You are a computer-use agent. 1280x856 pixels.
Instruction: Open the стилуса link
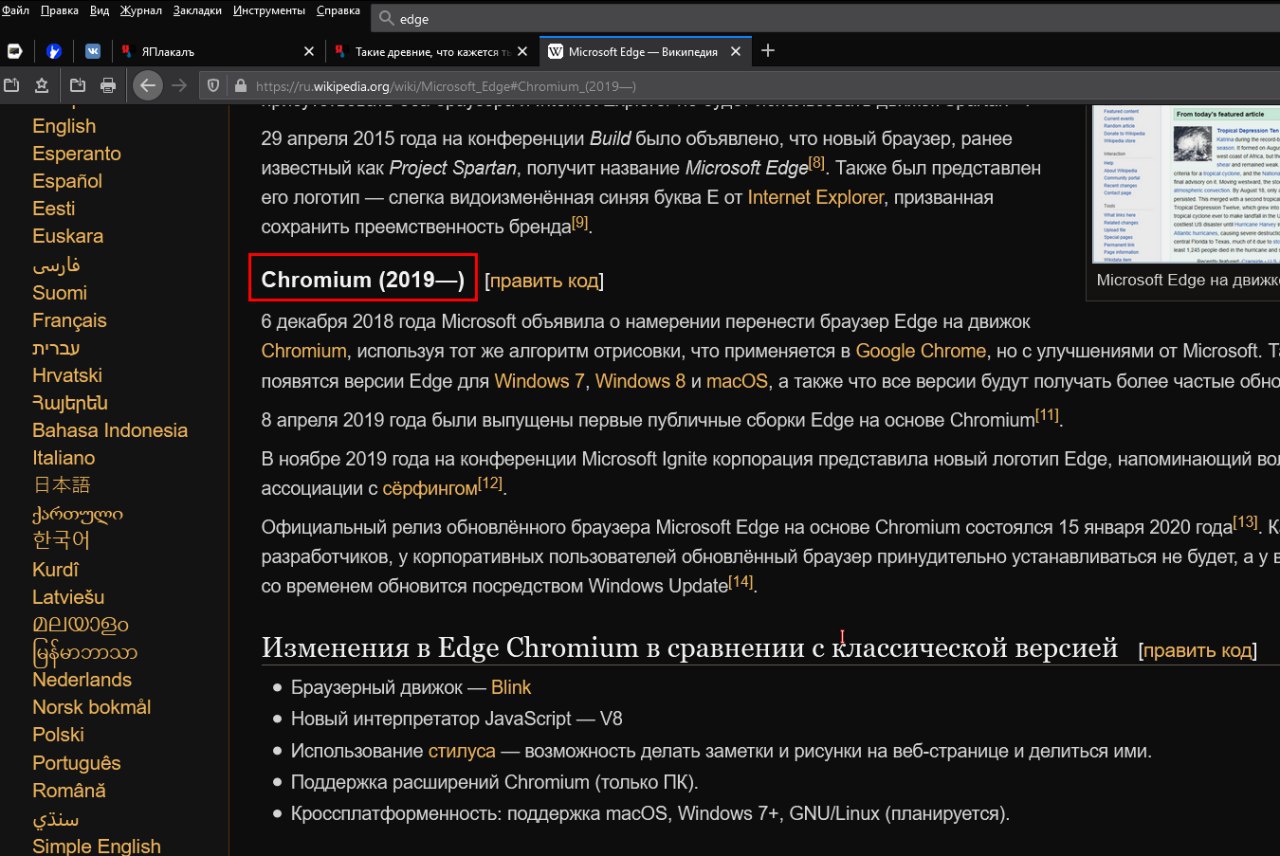[462, 751]
